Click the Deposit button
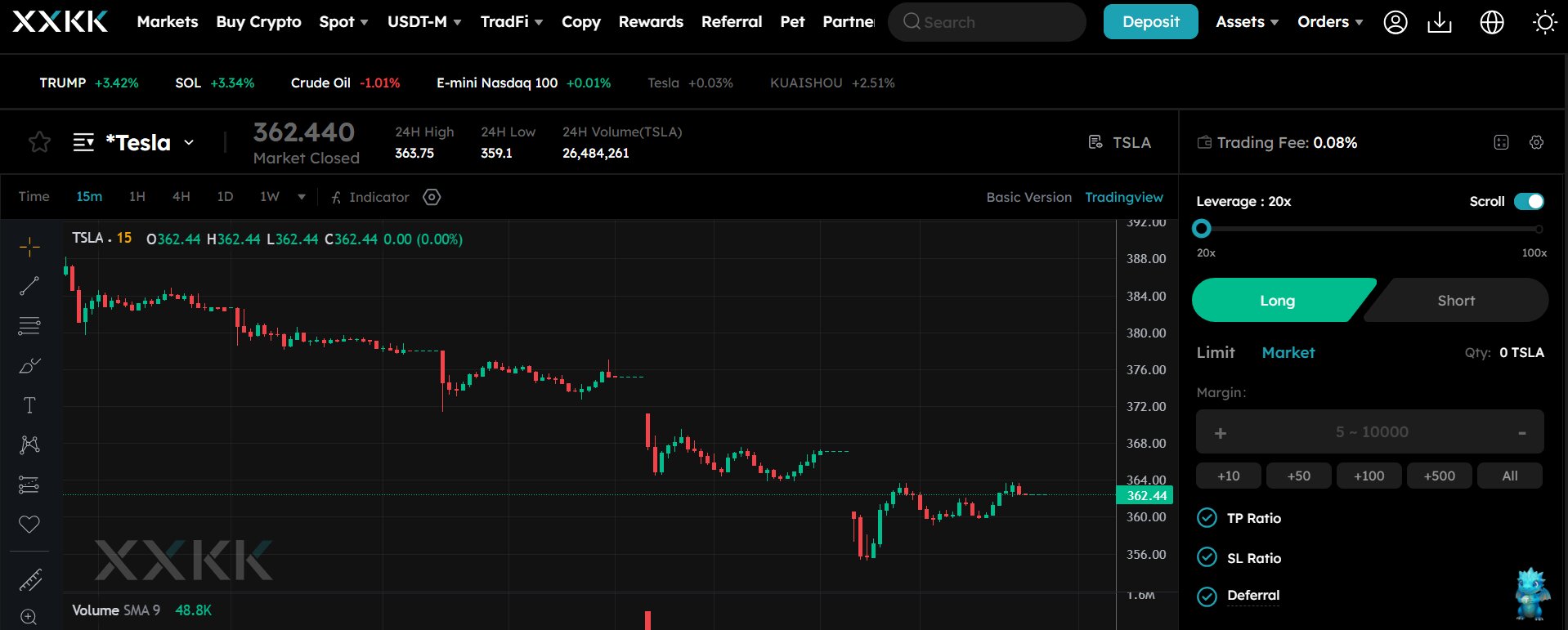This screenshot has height=630, width=1568. click(1151, 22)
